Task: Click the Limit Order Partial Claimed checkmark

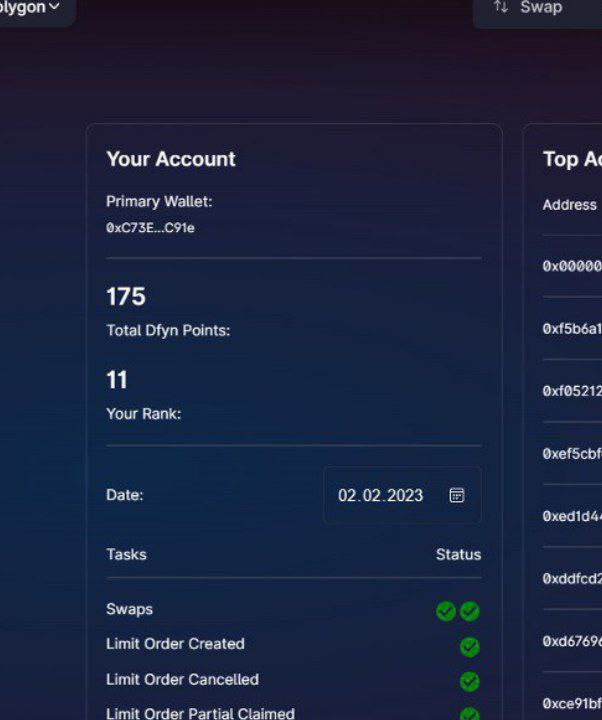Action: tap(470, 714)
